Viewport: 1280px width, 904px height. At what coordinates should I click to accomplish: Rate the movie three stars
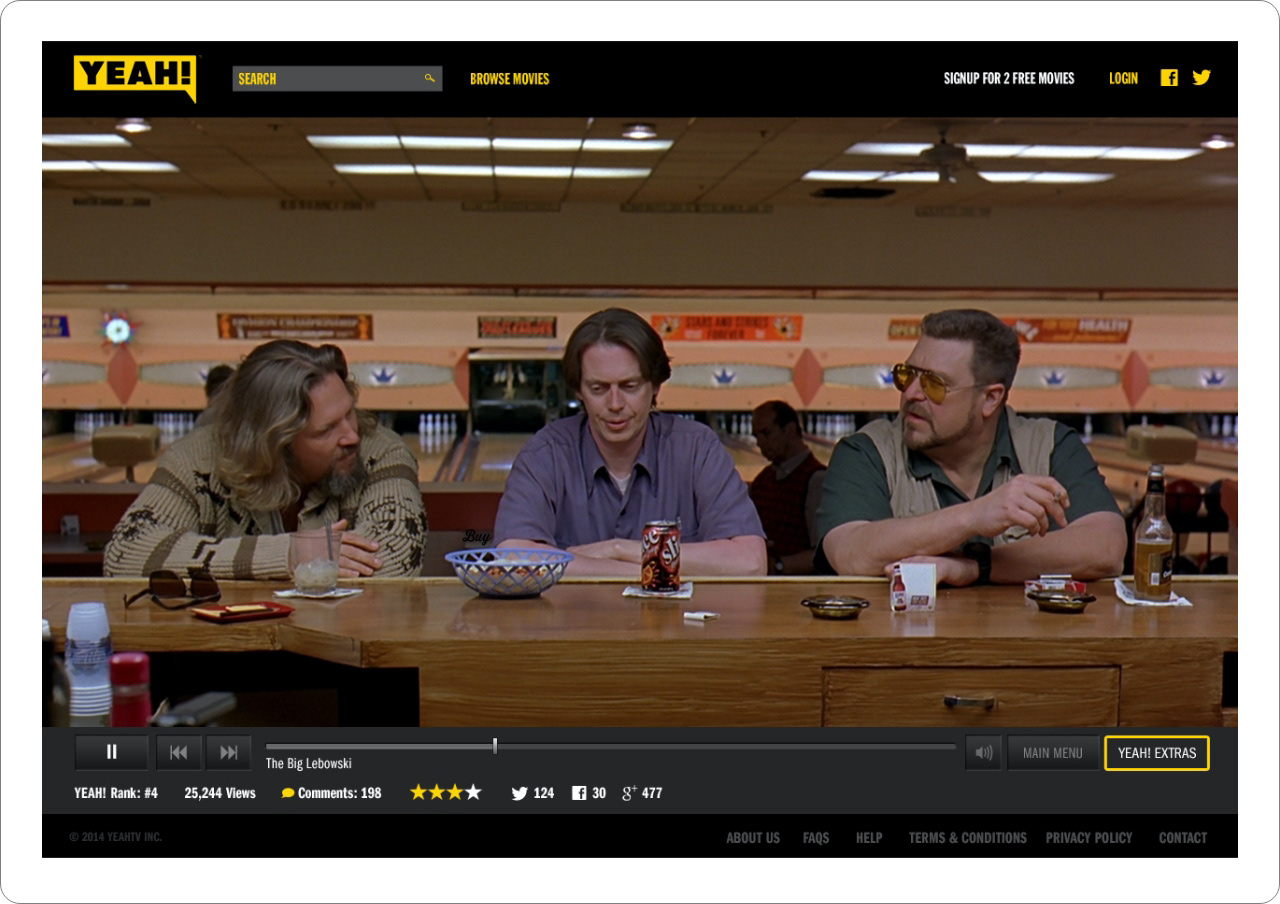tap(455, 792)
